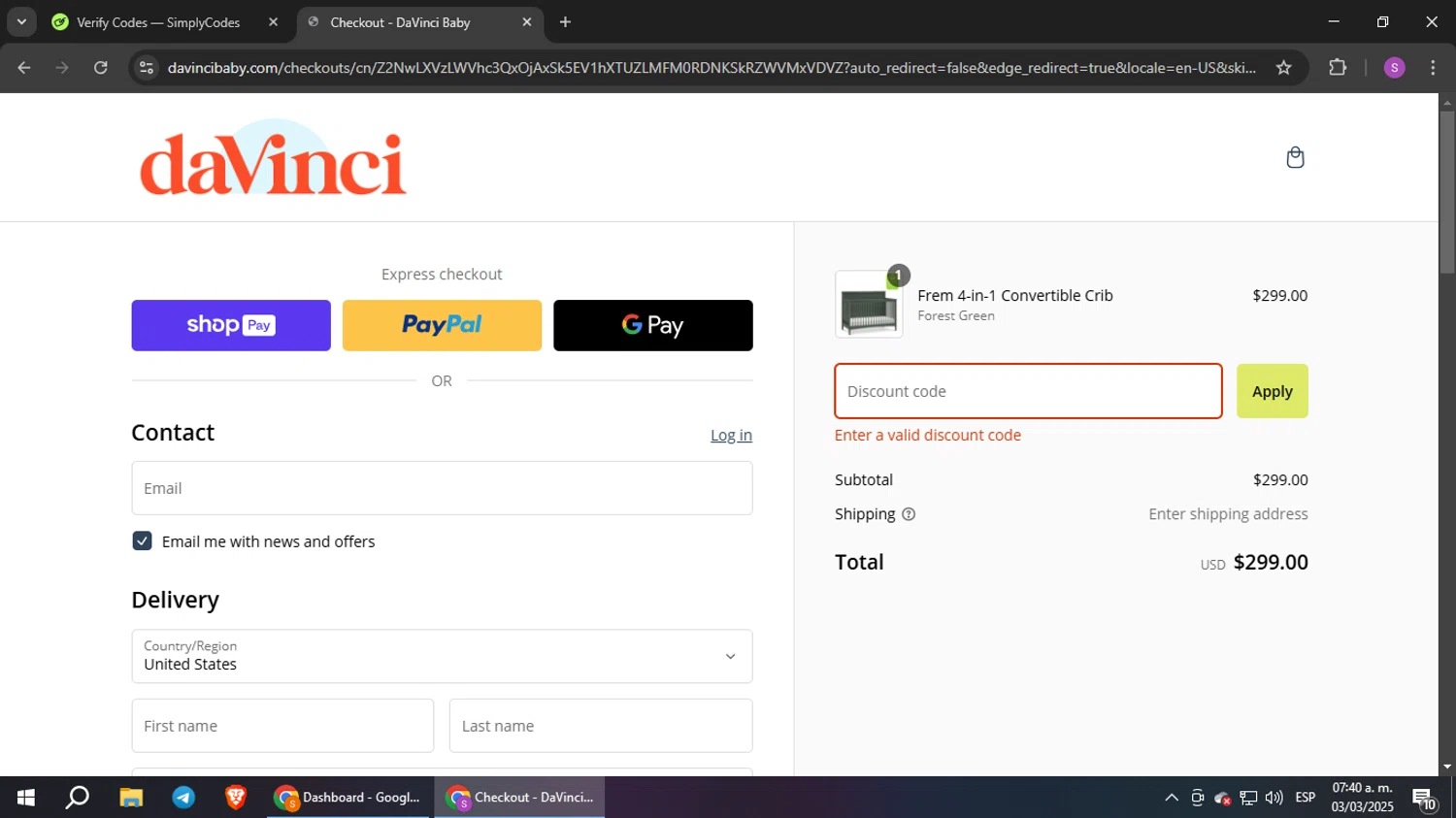The height and width of the screenshot is (818, 1456).
Task: Open the Chrome three-dot menu
Action: (1433, 67)
